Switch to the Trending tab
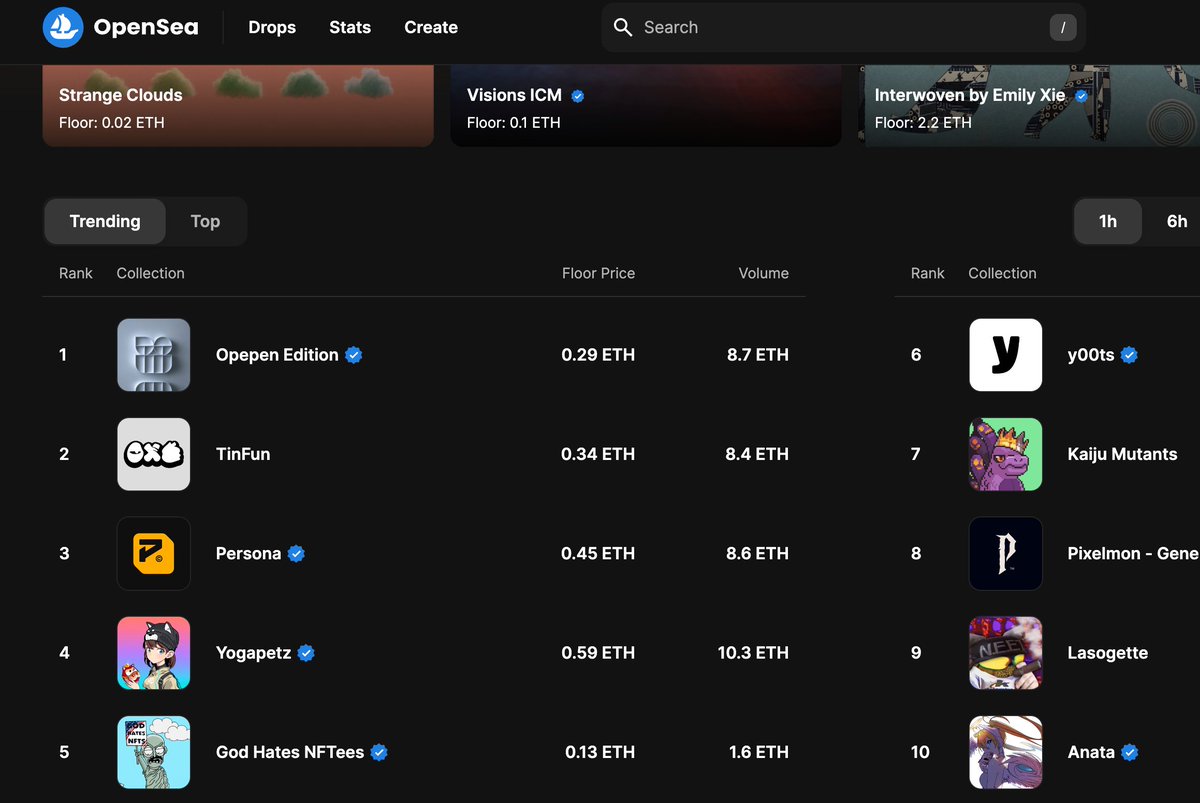This screenshot has width=1200, height=803. click(x=105, y=221)
